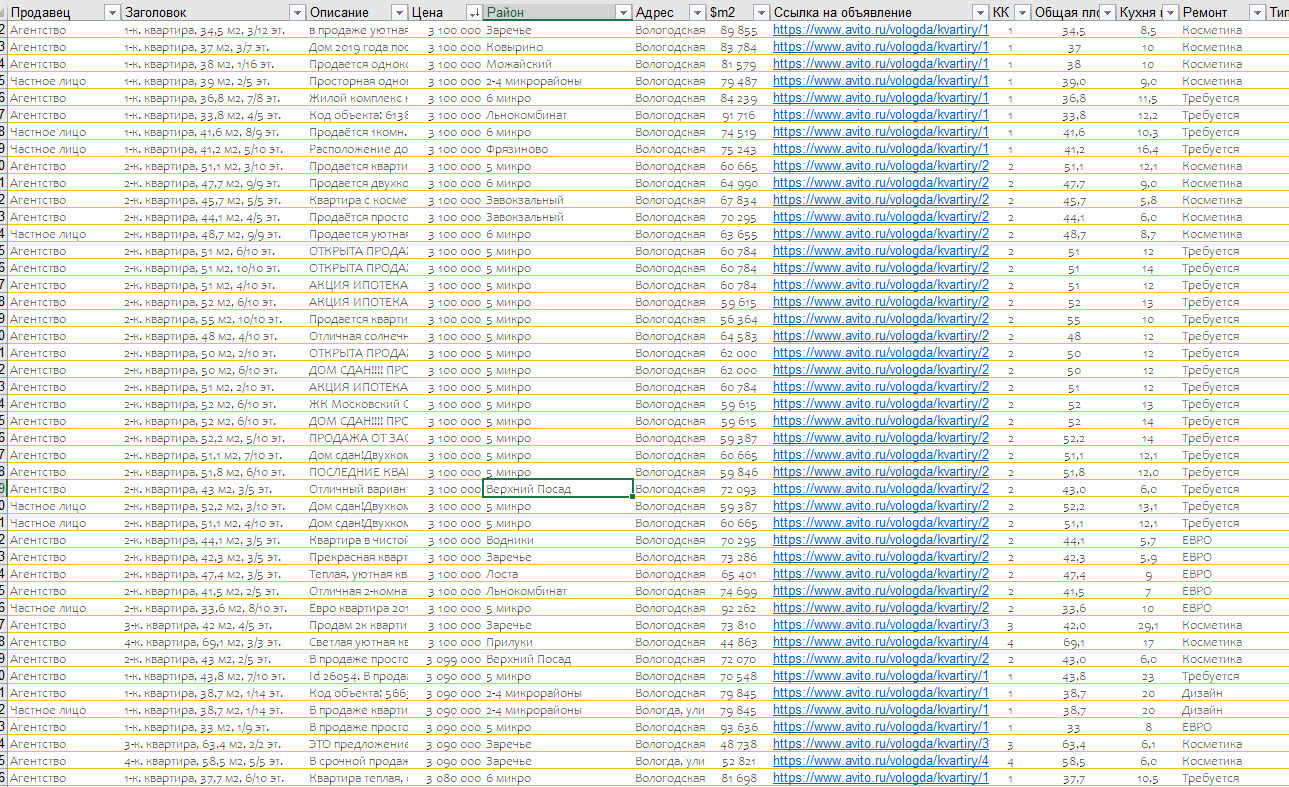Open avito link for 33,6 м2, 8/10 эт. listing
The width and height of the screenshot is (1289, 787).
pyautogui.click(x=880, y=608)
